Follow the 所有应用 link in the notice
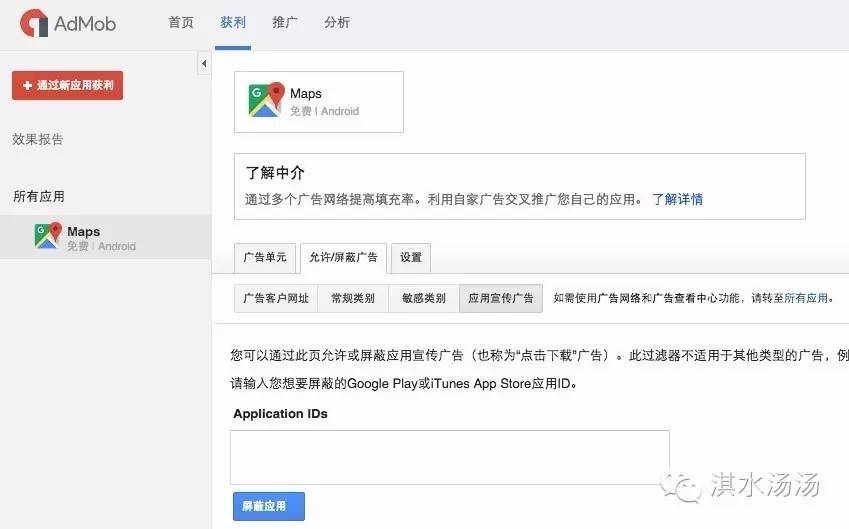The image size is (849, 529). coord(806,298)
